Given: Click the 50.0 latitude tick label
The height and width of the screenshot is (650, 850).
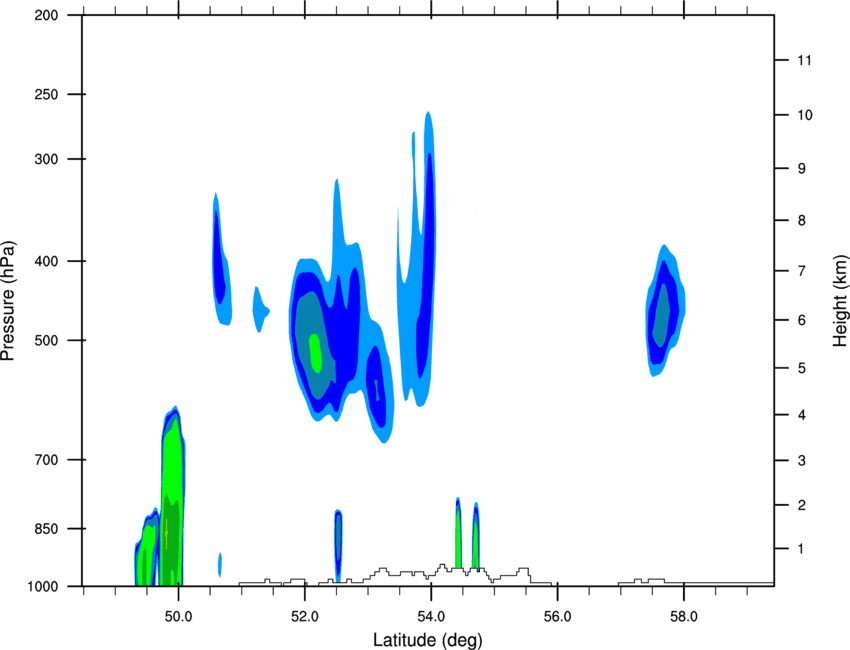Looking at the screenshot, I should pos(178,617).
